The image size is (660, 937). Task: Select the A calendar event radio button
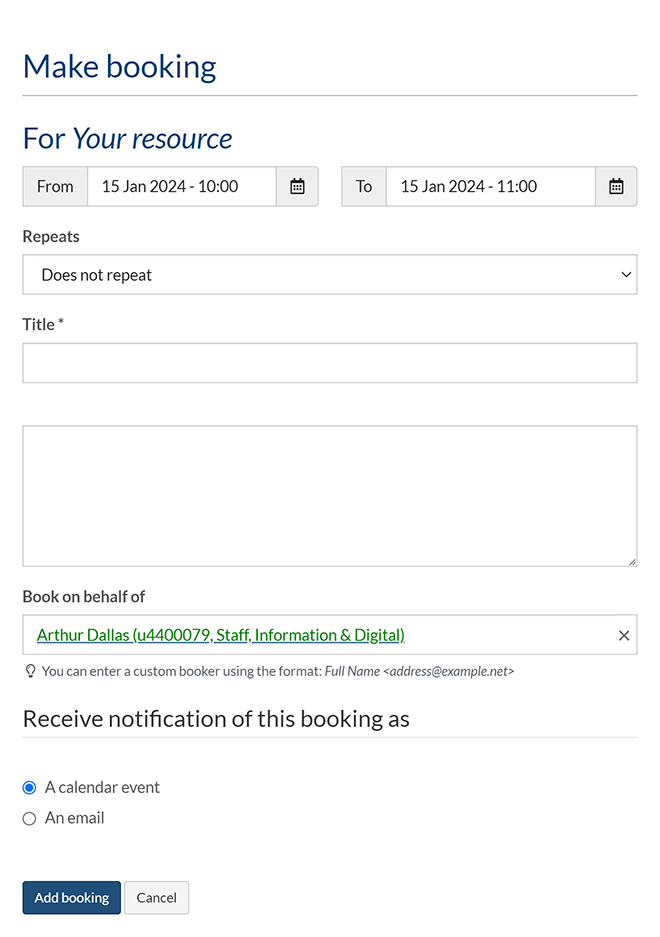(29, 788)
